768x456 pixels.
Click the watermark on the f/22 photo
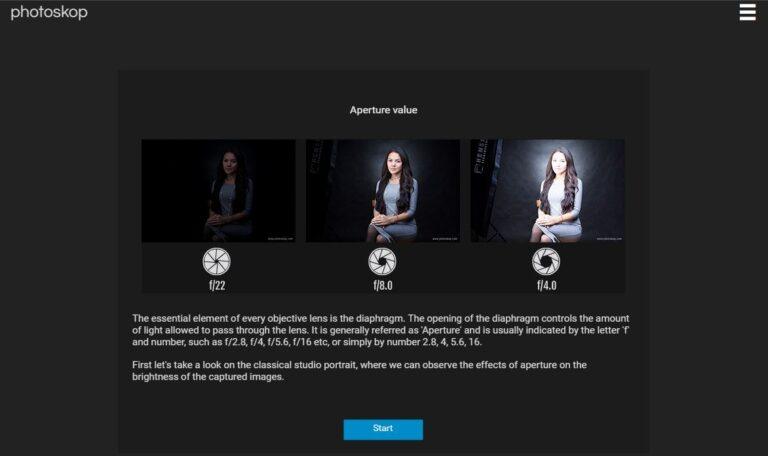pyautogui.click(x=279, y=239)
